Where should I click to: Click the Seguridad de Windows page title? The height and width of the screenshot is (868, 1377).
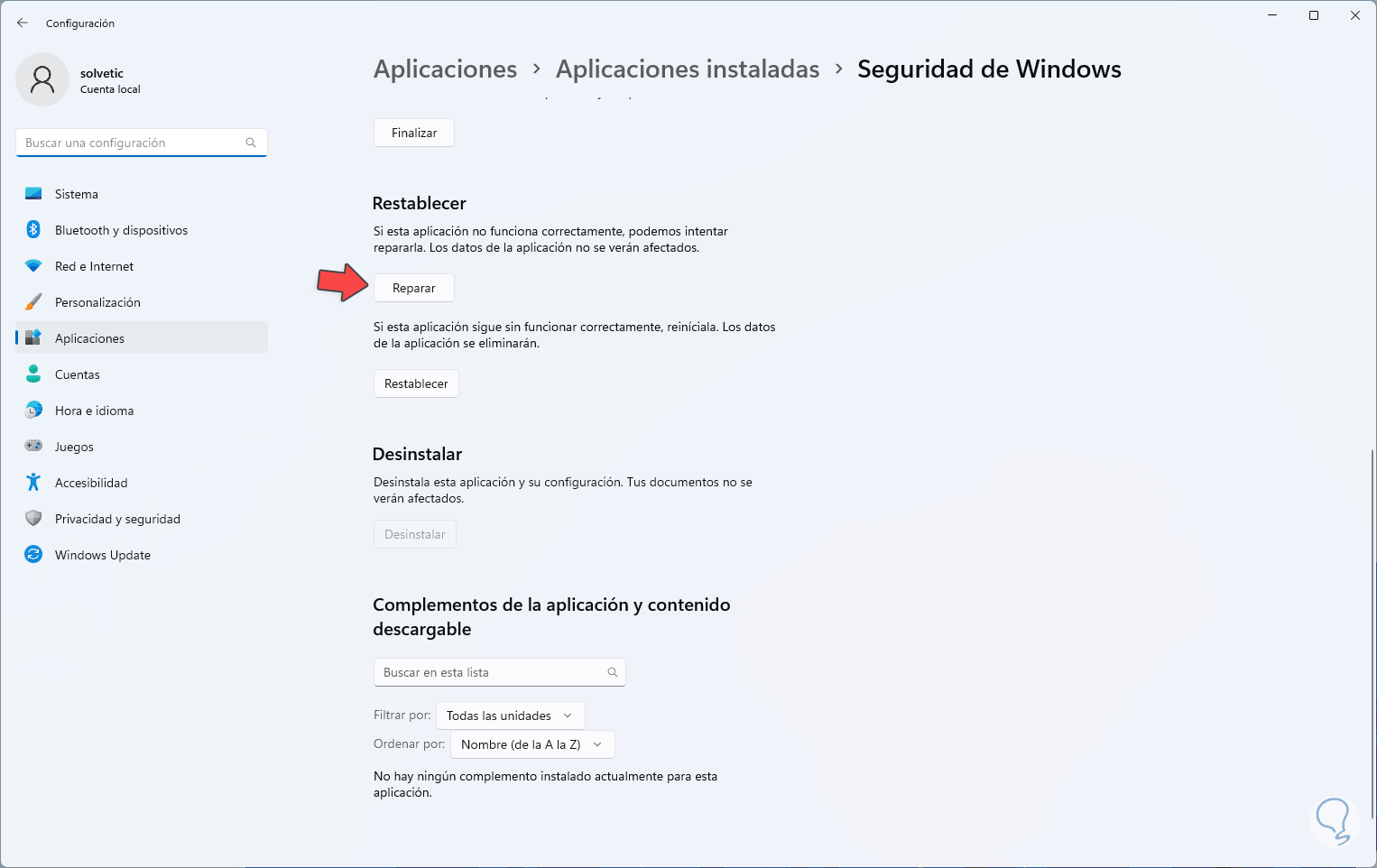point(989,69)
